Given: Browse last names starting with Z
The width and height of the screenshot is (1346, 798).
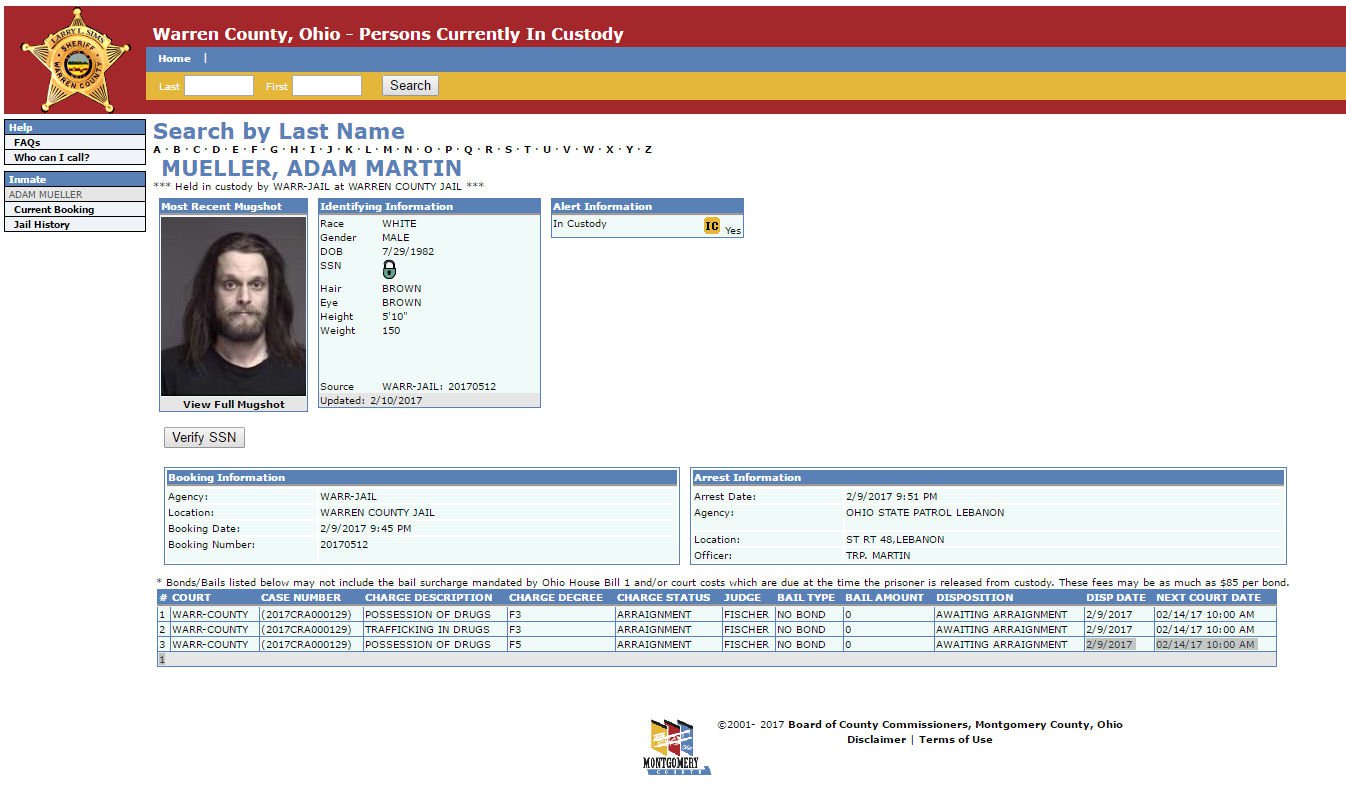Looking at the screenshot, I should point(648,150).
